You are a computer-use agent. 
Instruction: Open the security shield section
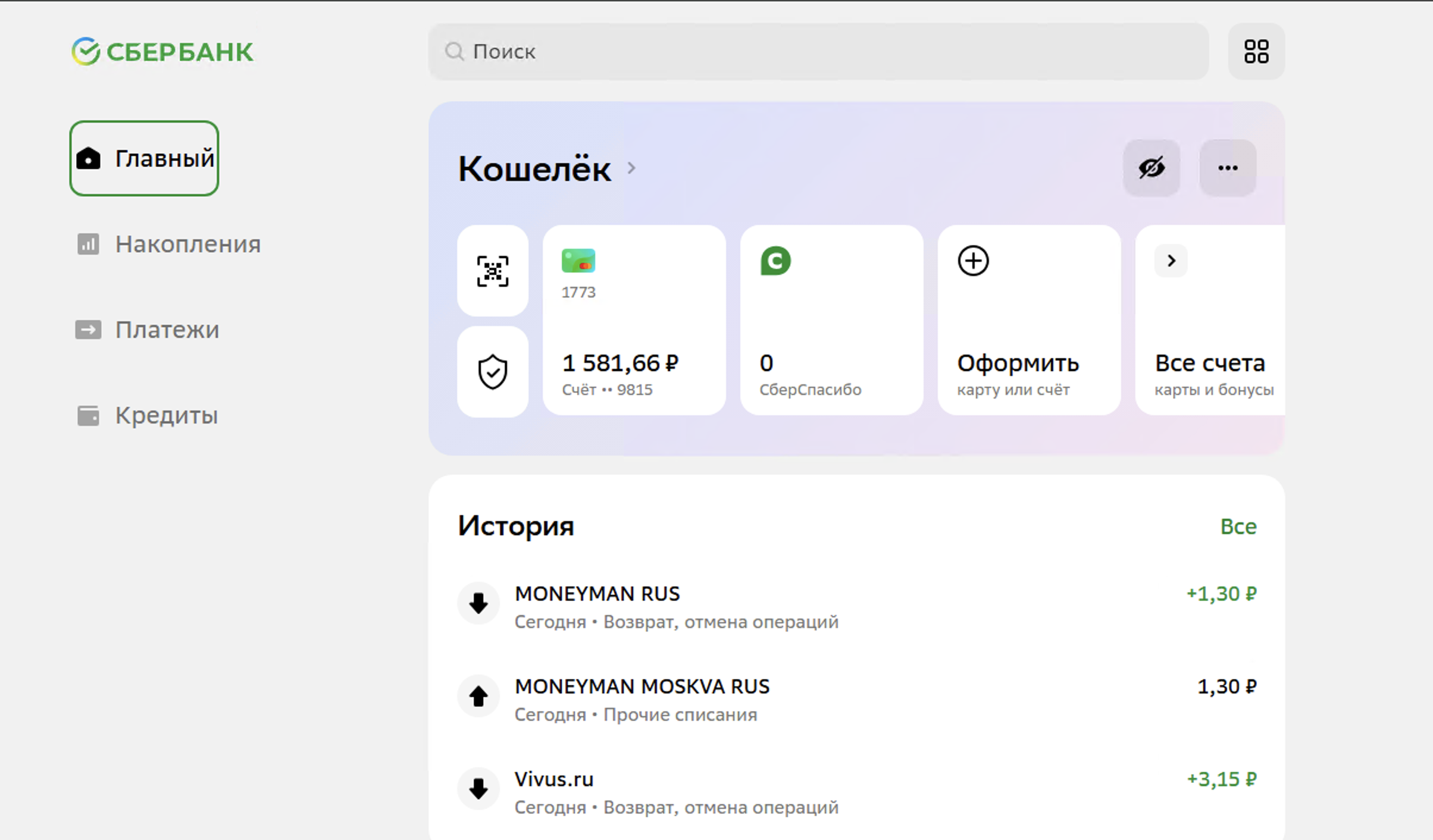coord(492,372)
